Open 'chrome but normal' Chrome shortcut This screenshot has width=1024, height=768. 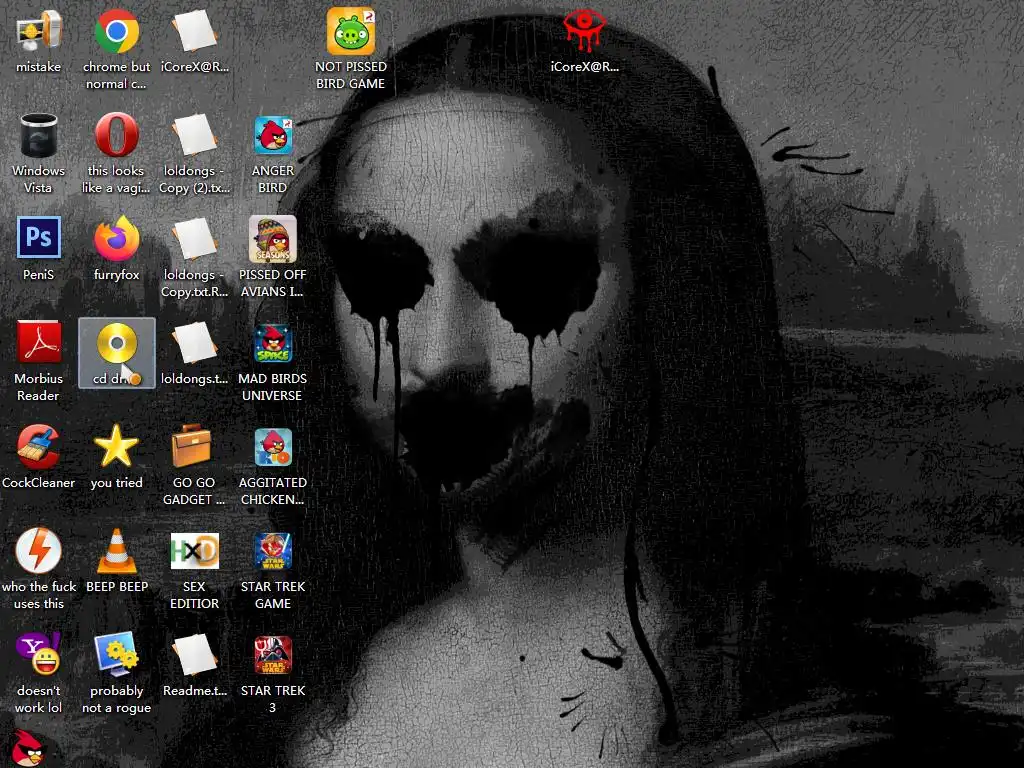116,31
